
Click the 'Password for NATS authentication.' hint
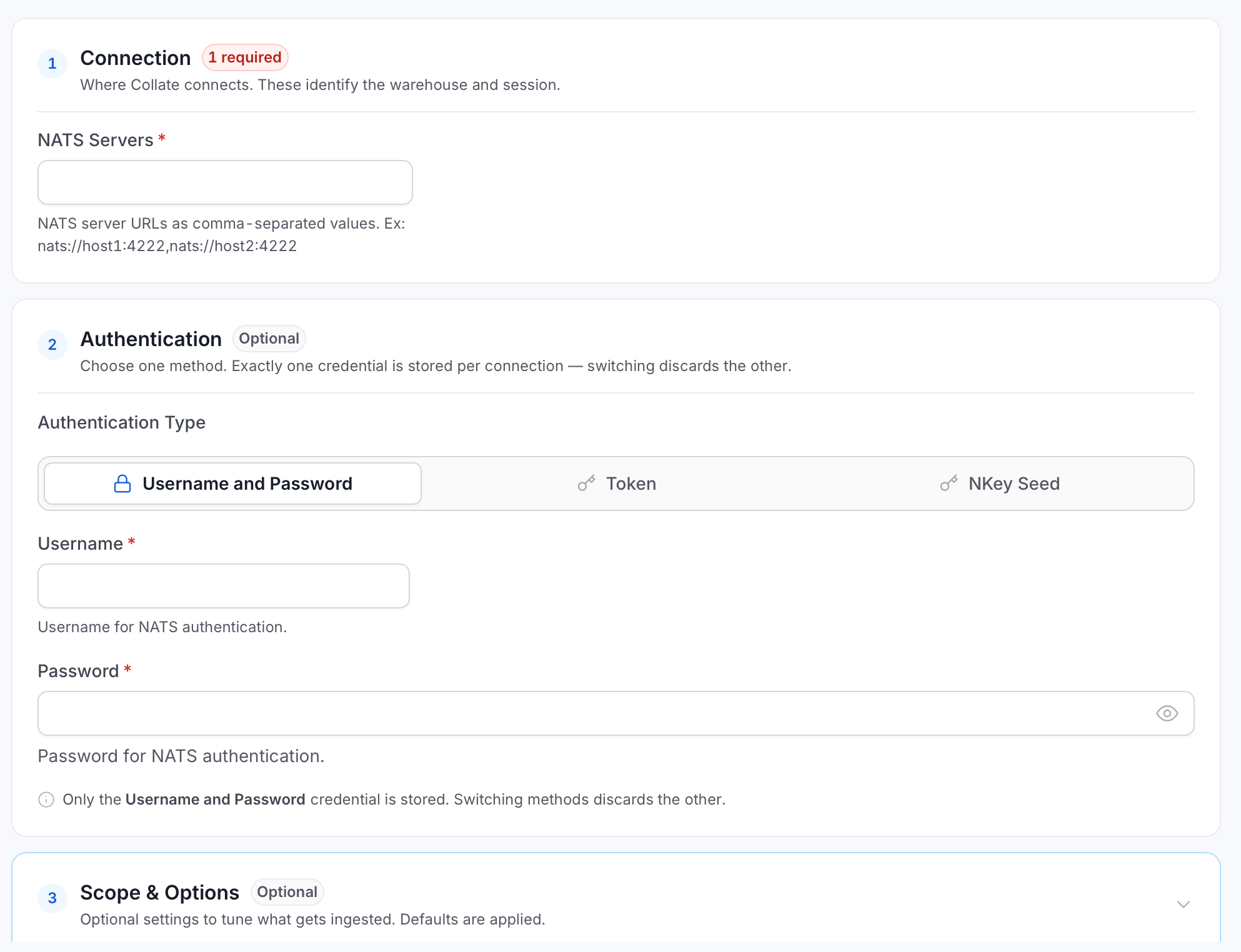click(x=181, y=756)
